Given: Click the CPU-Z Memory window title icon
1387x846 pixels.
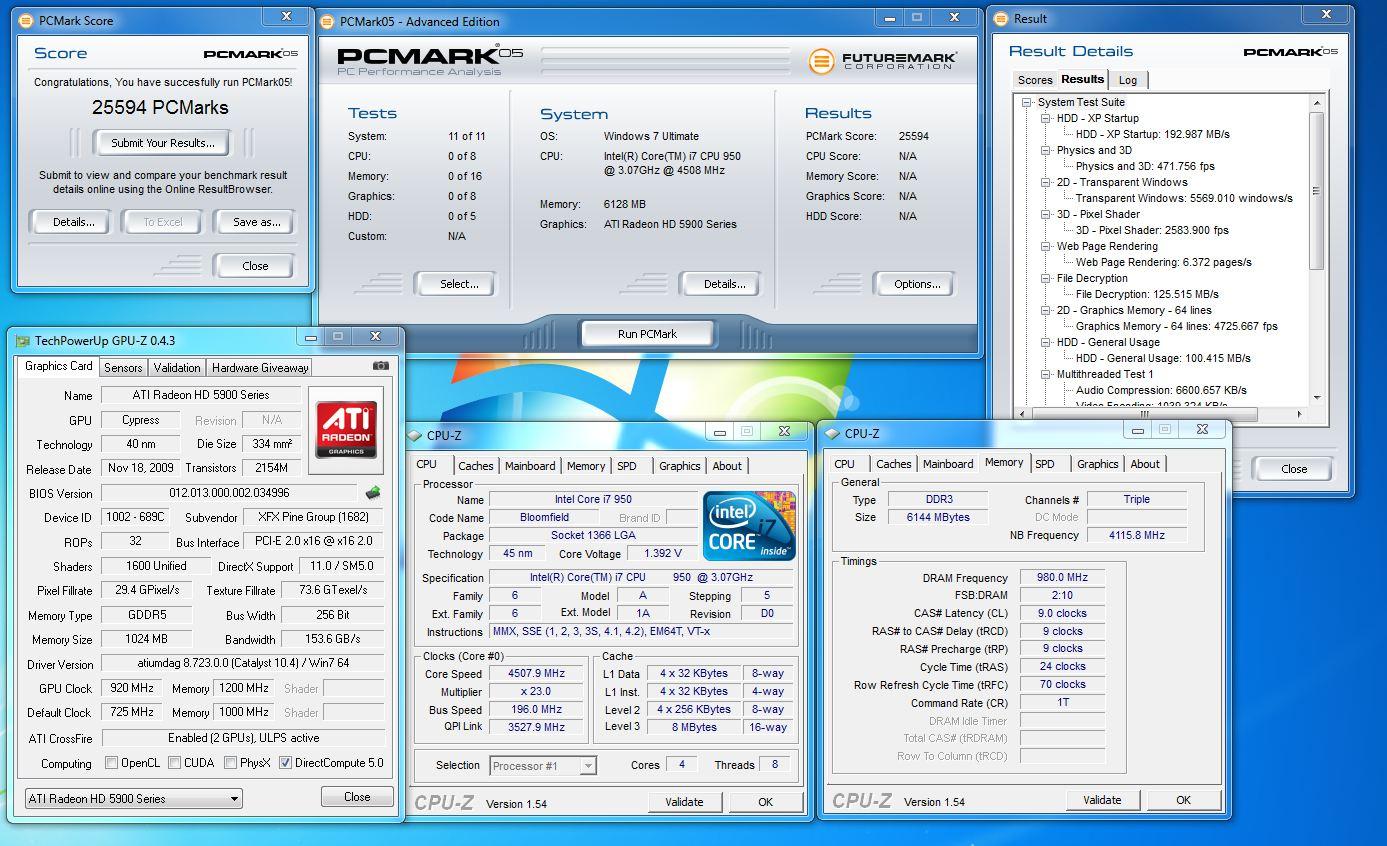Looking at the screenshot, I should pos(832,433).
